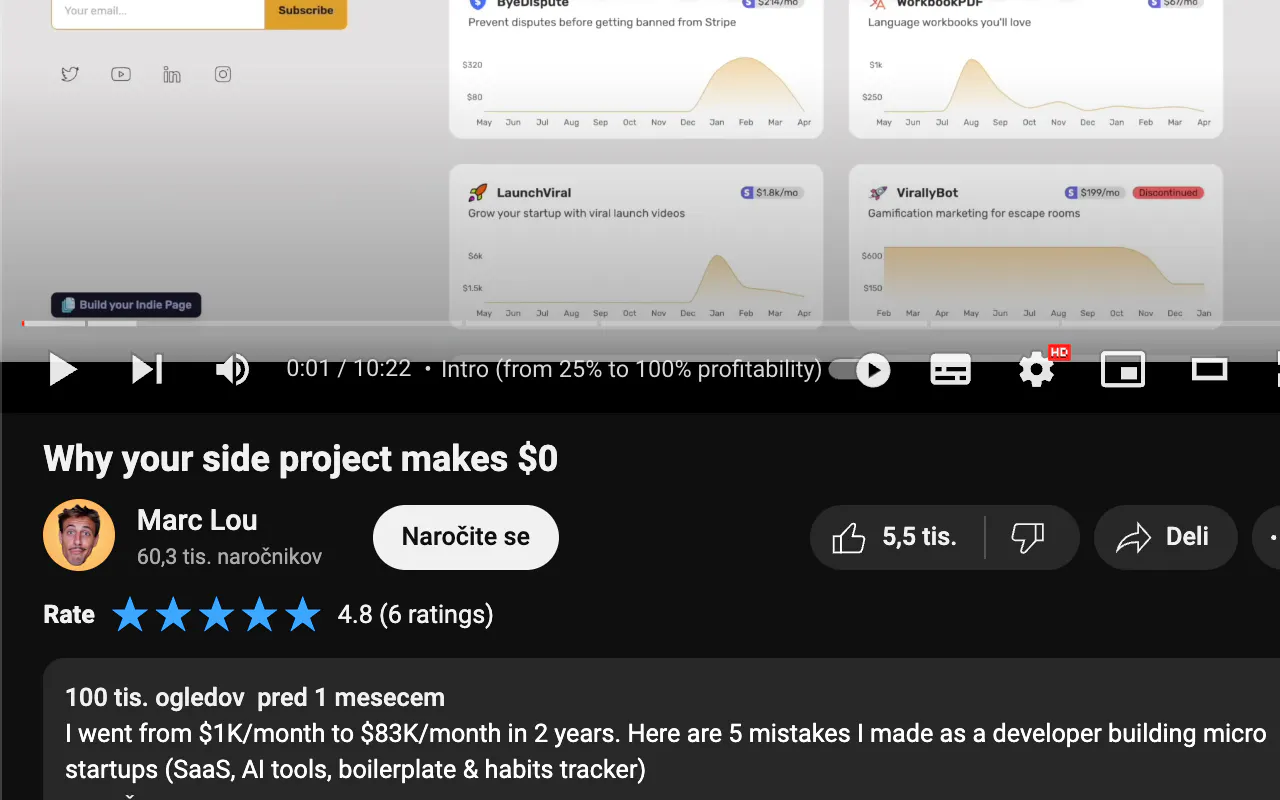The height and width of the screenshot is (800, 1280).
Task: Play the video
Action: [x=63, y=370]
